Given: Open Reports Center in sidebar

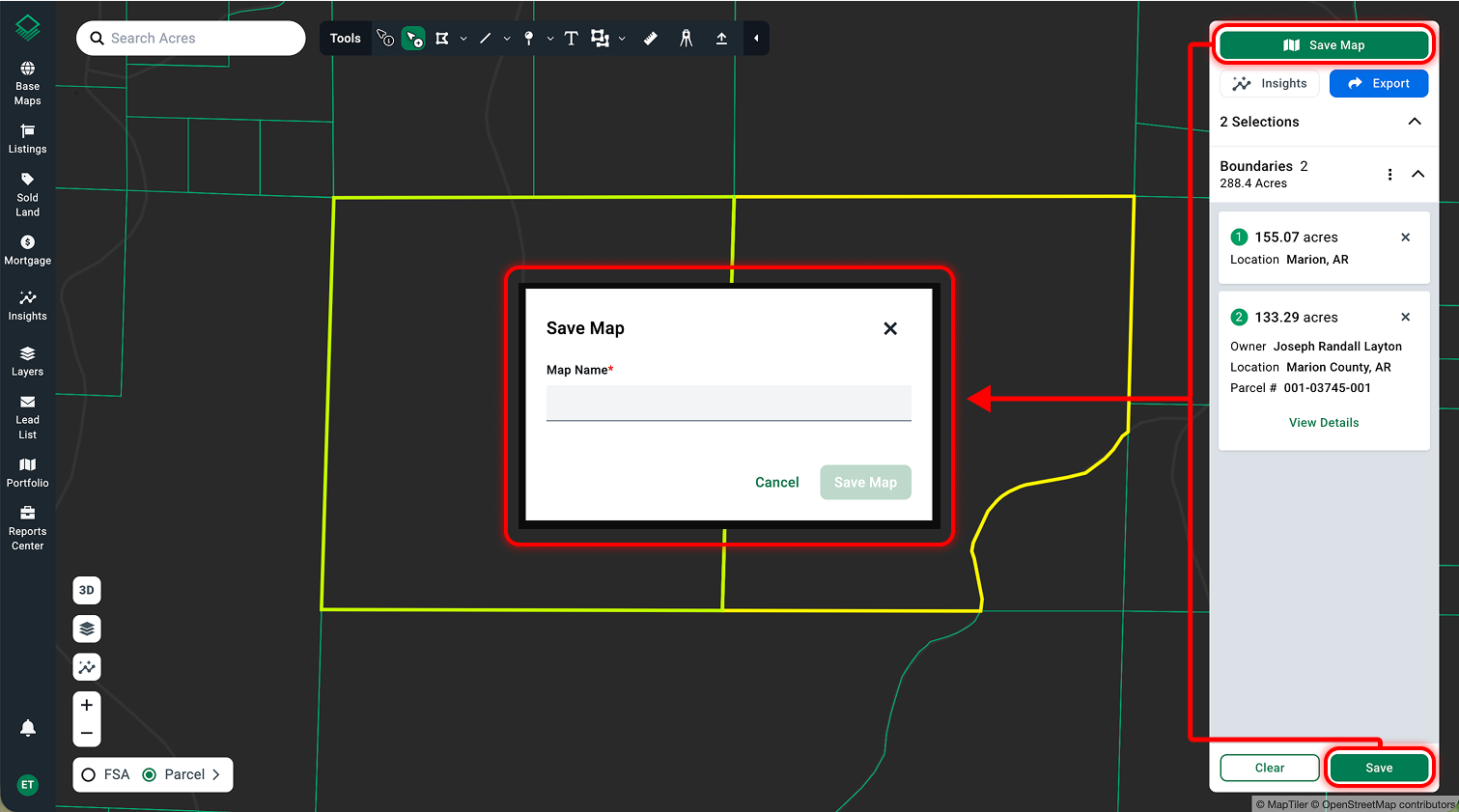Looking at the screenshot, I should [28, 528].
